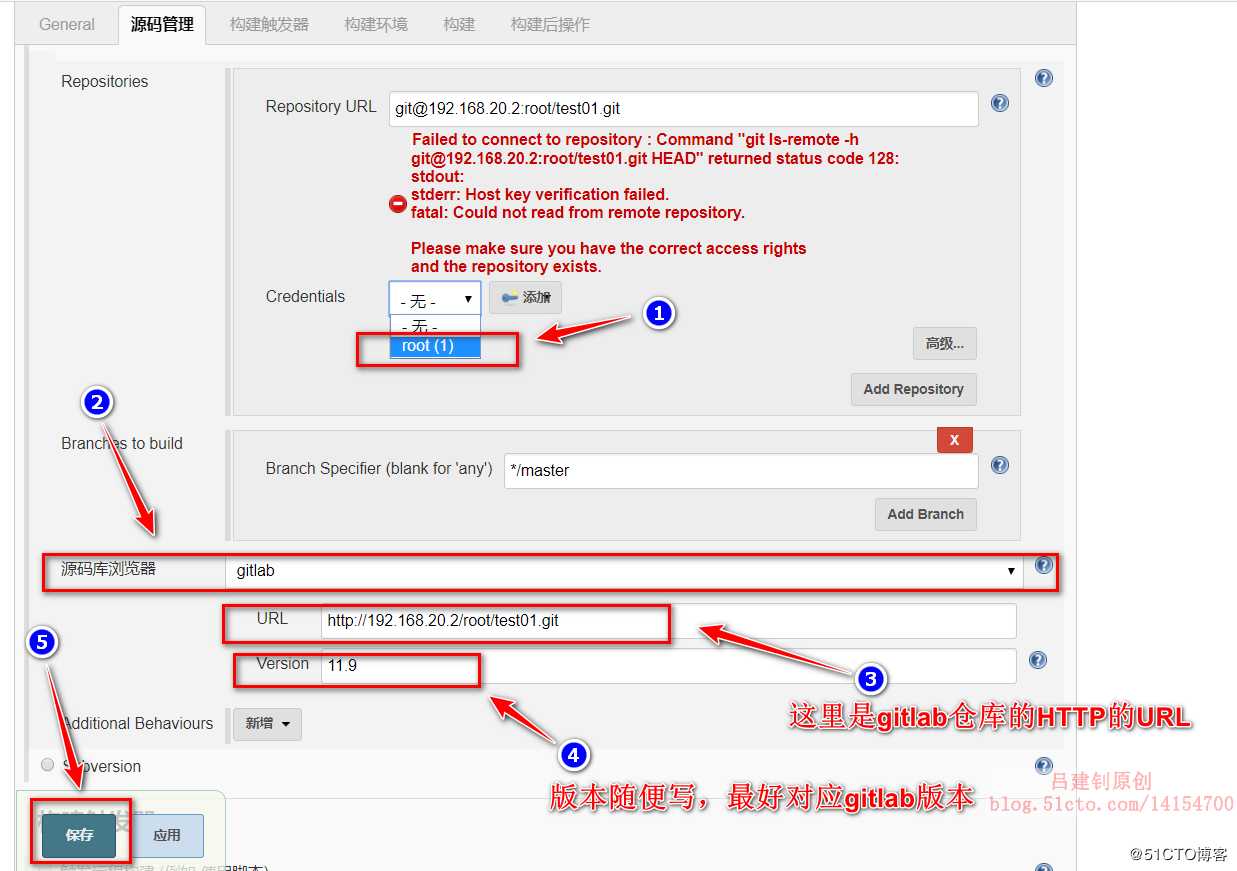Show help for Subversion option
The width and height of the screenshot is (1237, 871).
point(1044,766)
